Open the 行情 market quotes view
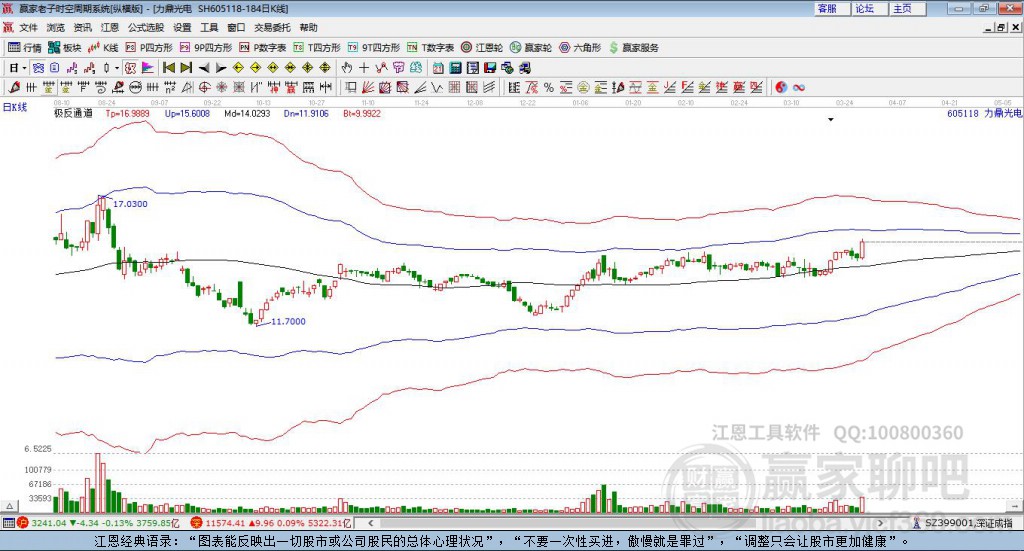This screenshot has height=551, width=1024. click(24, 48)
